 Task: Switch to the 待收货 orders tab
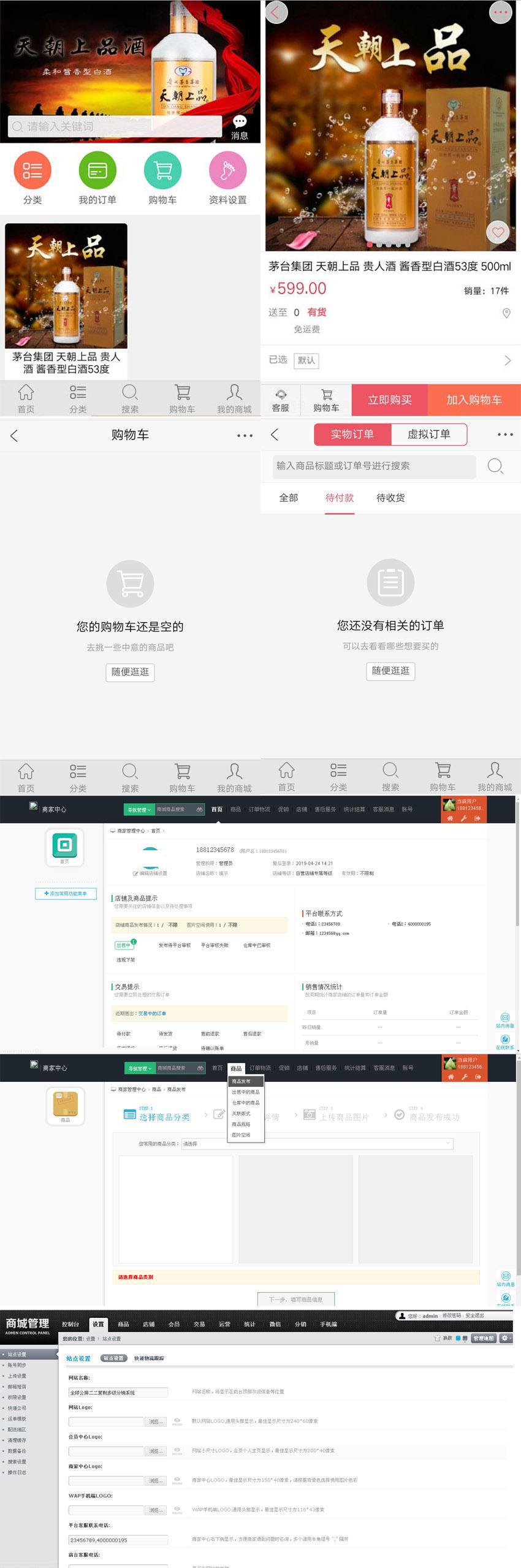pyautogui.click(x=390, y=498)
